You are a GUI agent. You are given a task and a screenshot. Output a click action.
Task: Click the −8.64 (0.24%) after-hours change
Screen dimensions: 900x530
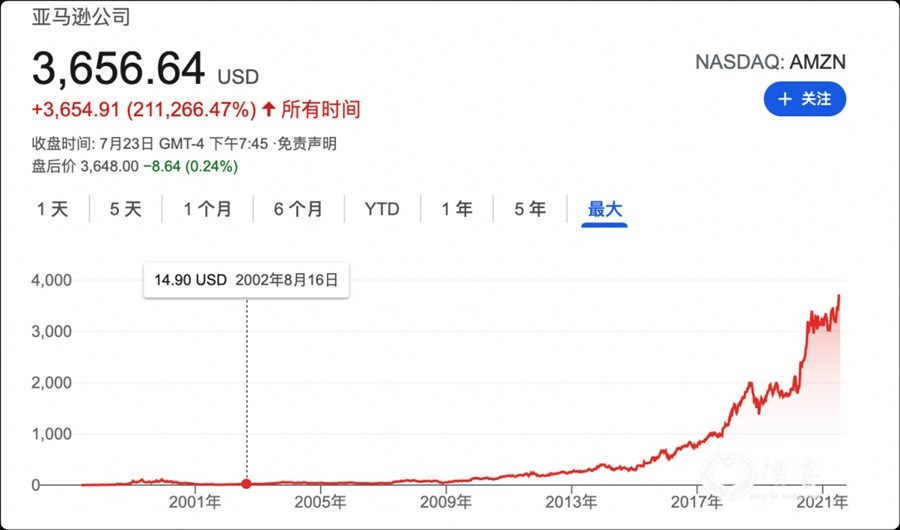point(191,167)
